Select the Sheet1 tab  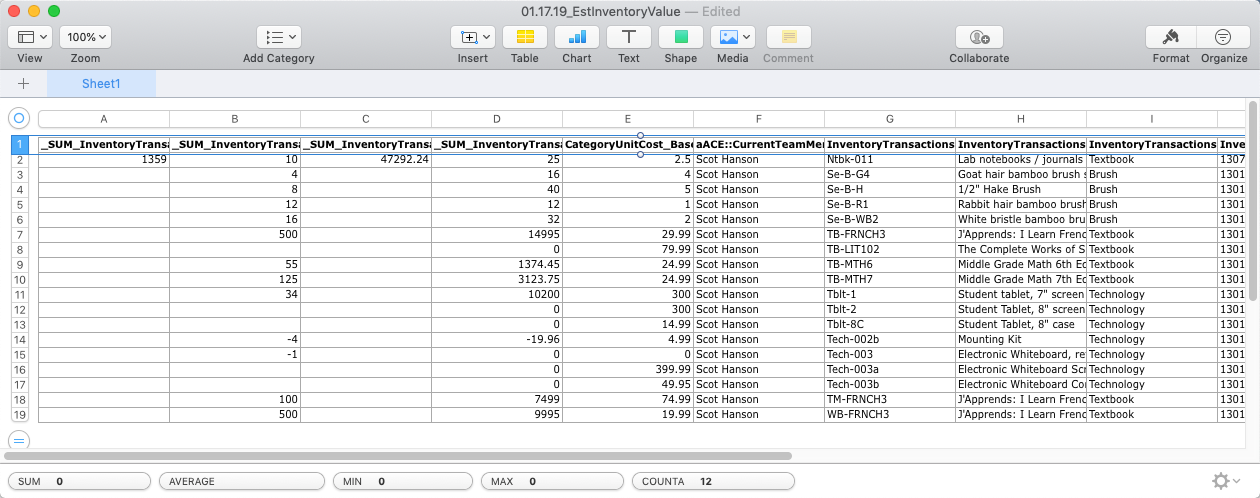101,84
